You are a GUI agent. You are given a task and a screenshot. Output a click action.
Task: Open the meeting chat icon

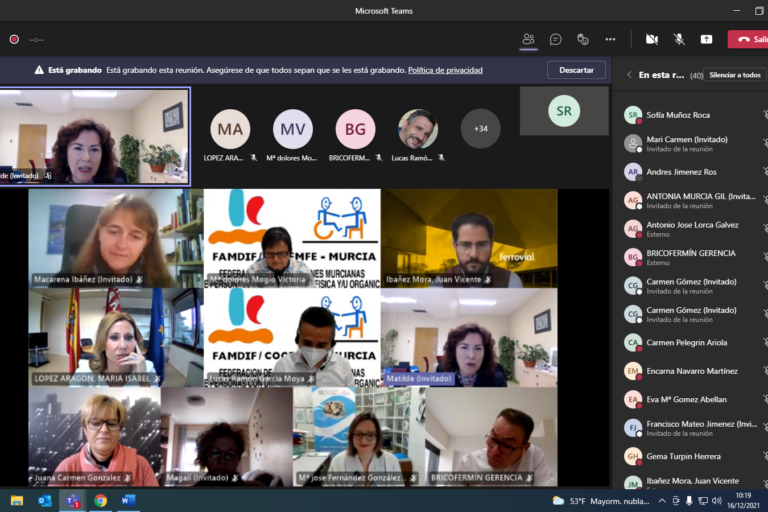(x=555, y=39)
